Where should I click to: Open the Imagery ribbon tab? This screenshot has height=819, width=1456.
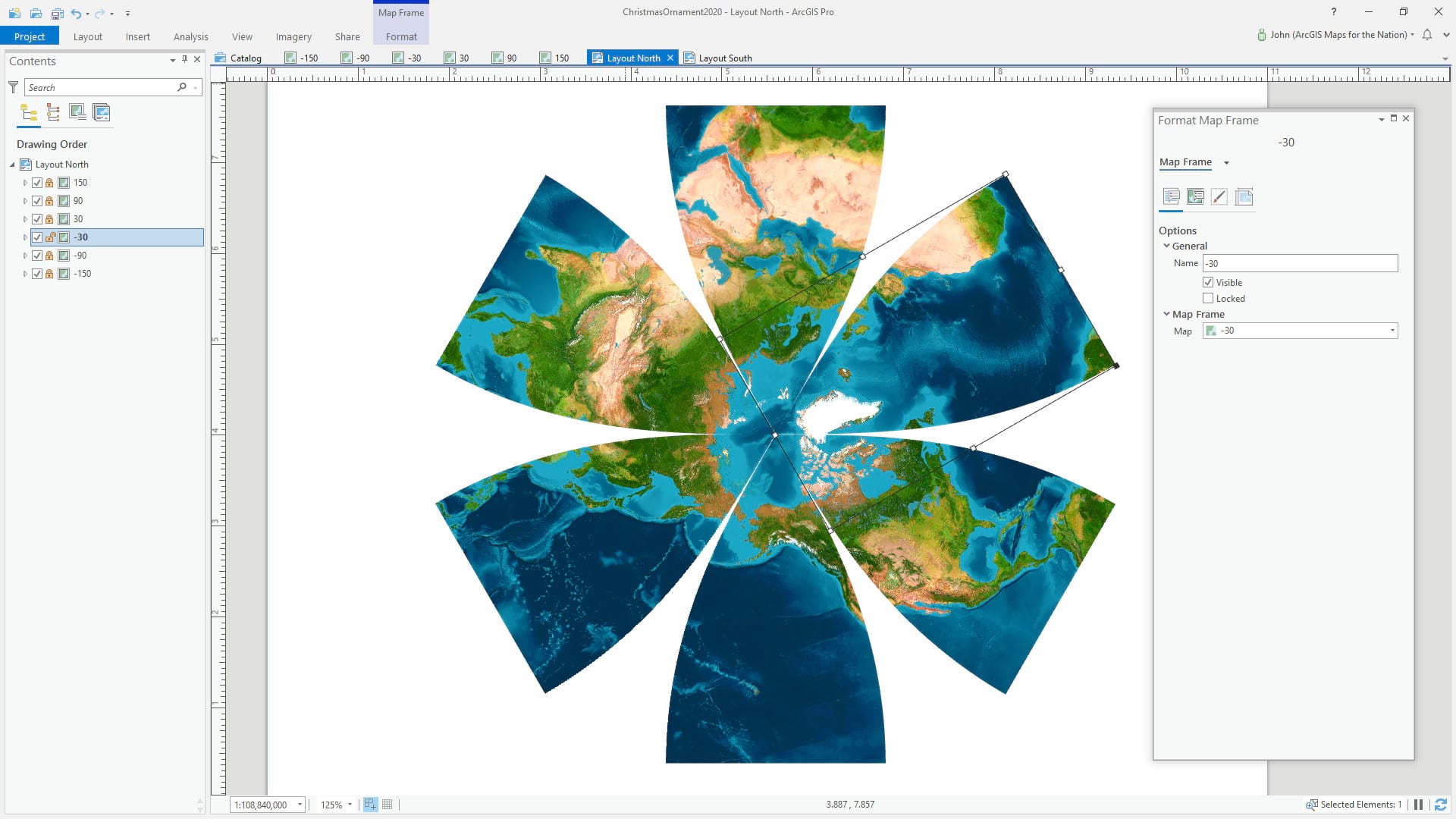[x=293, y=36]
